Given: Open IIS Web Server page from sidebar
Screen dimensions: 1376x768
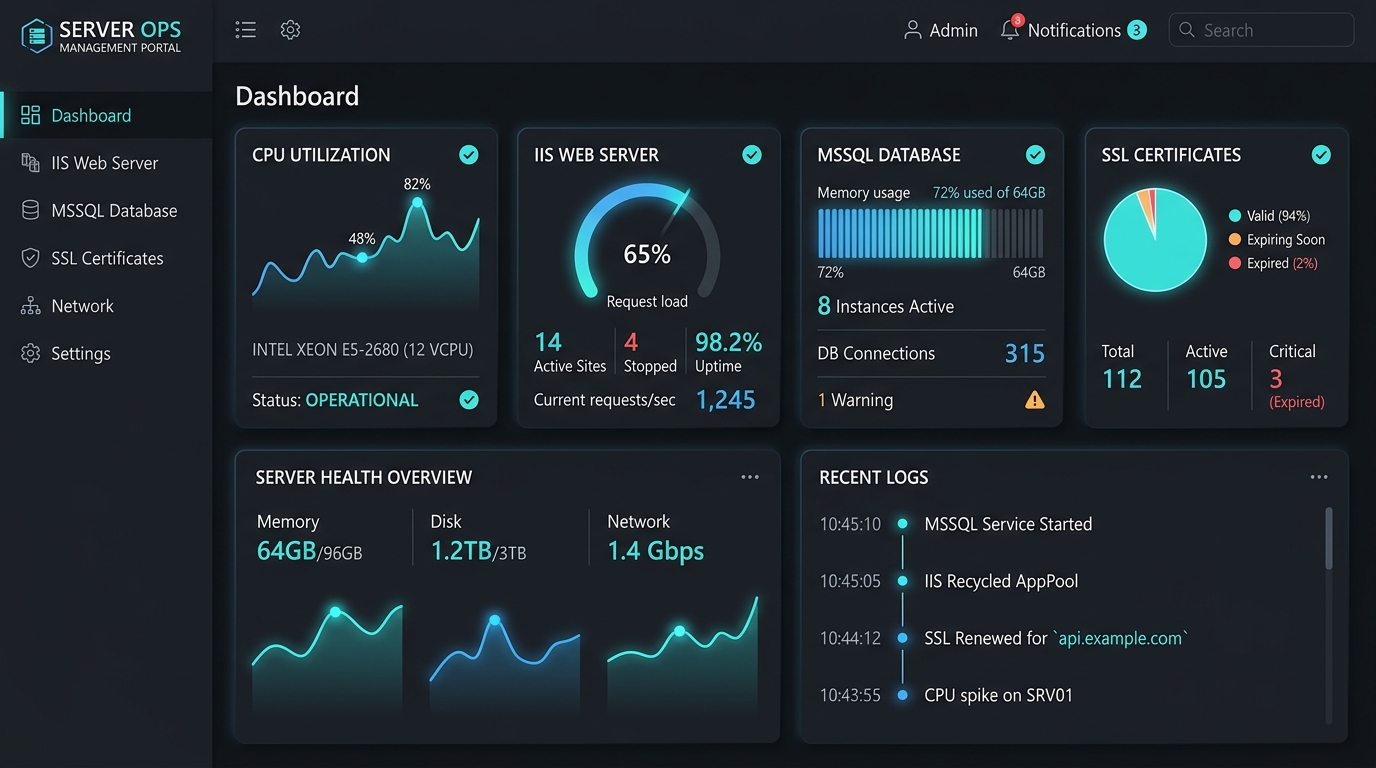Looking at the screenshot, I should tap(106, 163).
